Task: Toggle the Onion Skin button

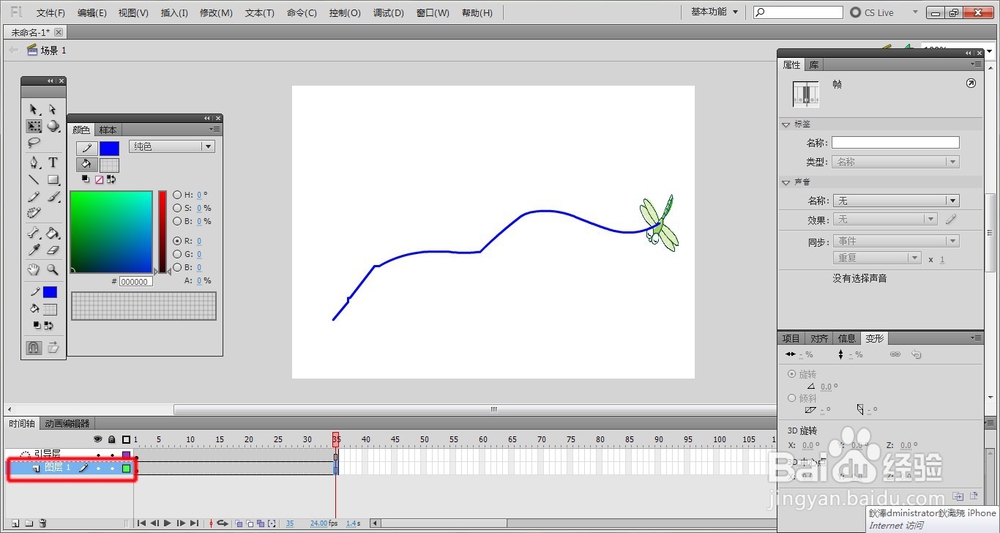Action: (x=239, y=523)
